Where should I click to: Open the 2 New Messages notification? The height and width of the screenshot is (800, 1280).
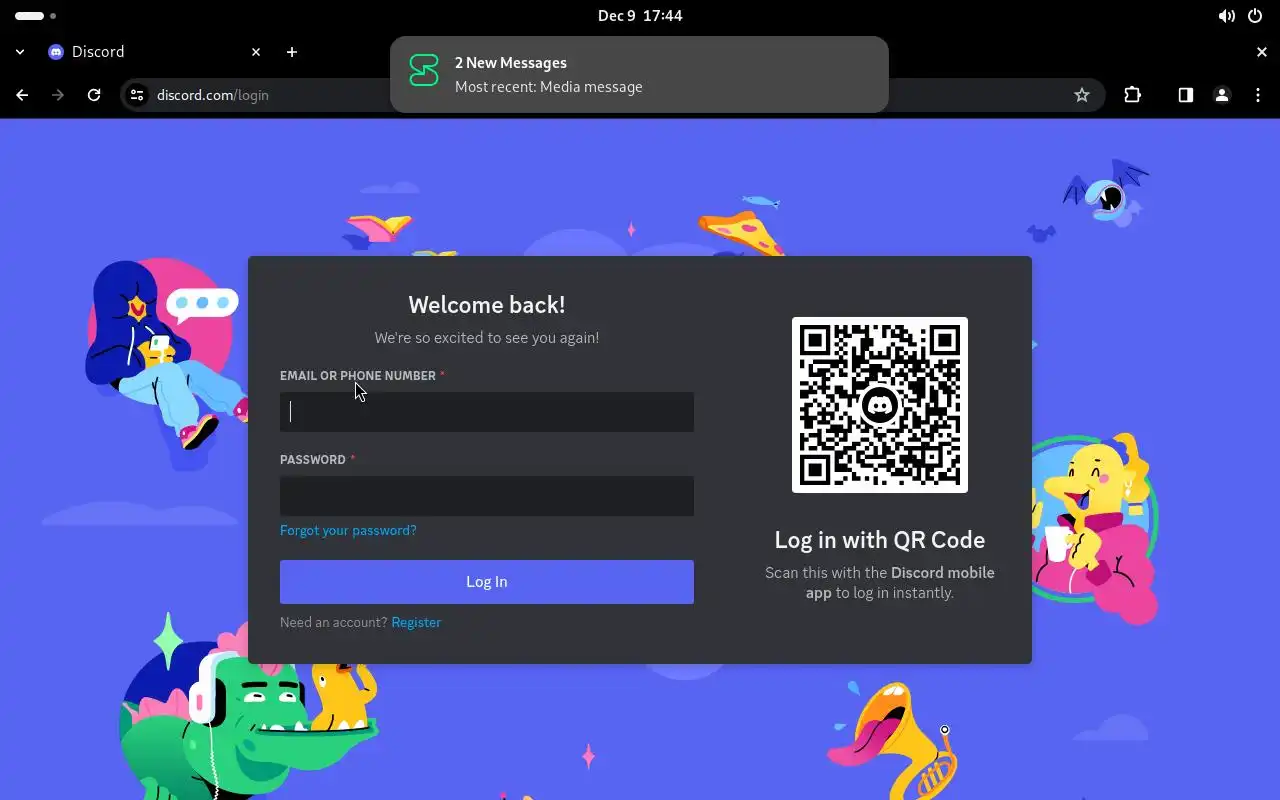coord(639,74)
